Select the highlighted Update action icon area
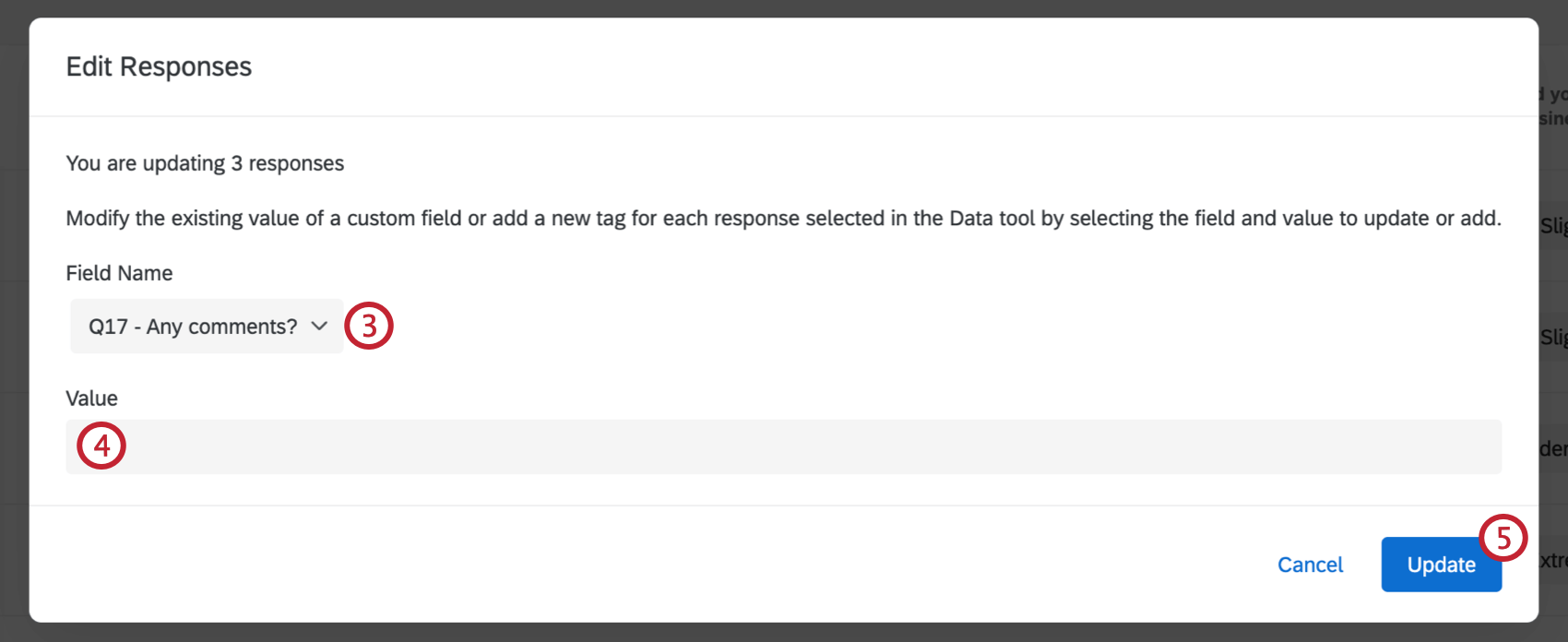 tap(1441, 564)
